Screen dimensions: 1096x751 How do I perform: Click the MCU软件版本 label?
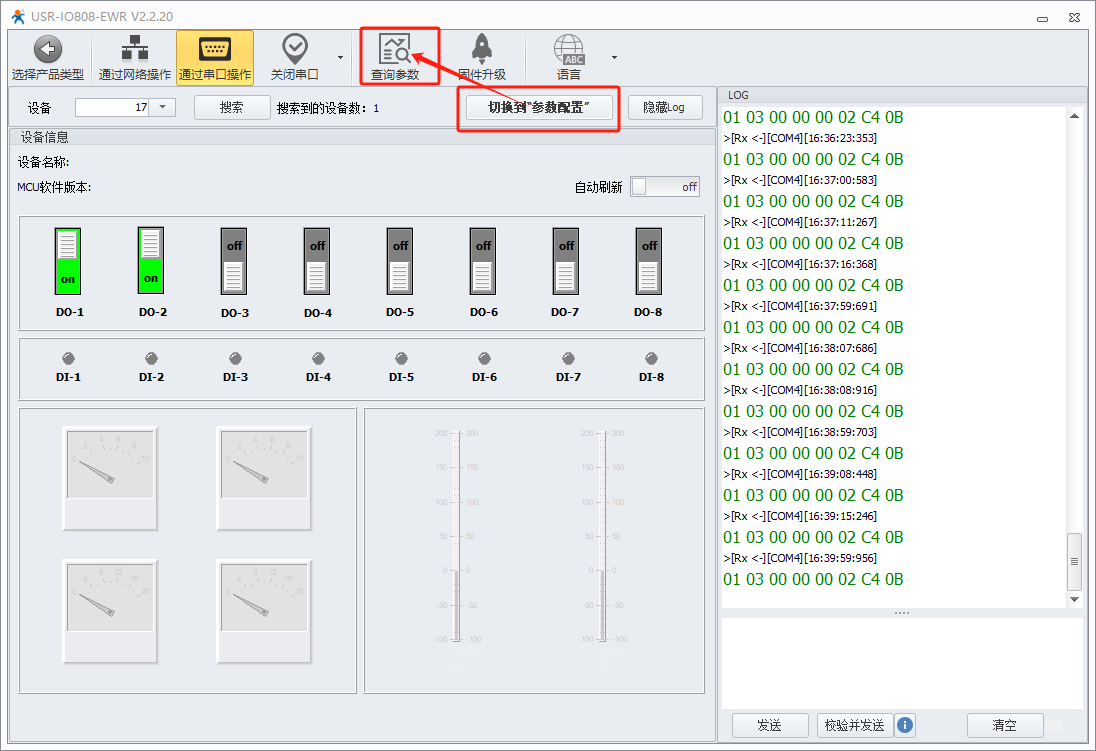pyautogui.click(x=54, y=187)
